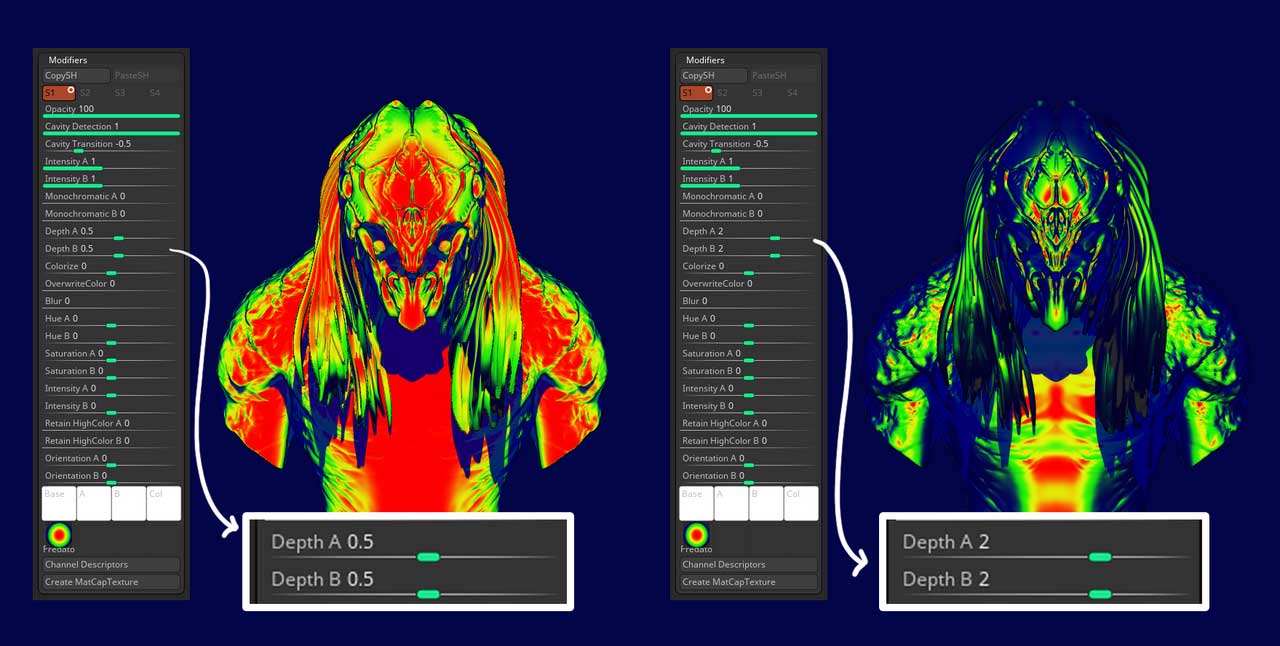This screenshot has width=1280, height=646.
Task: Click the Depth B 0.5 slider
Action: 111,250
